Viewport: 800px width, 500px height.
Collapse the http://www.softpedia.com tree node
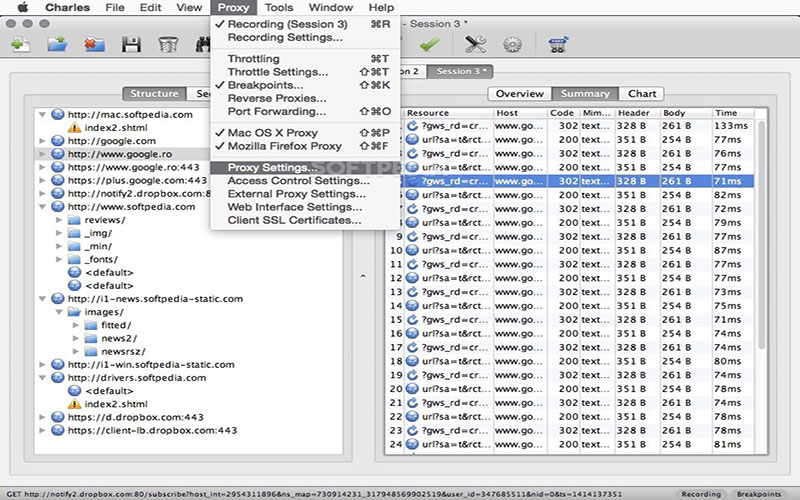tap(42, 207)
